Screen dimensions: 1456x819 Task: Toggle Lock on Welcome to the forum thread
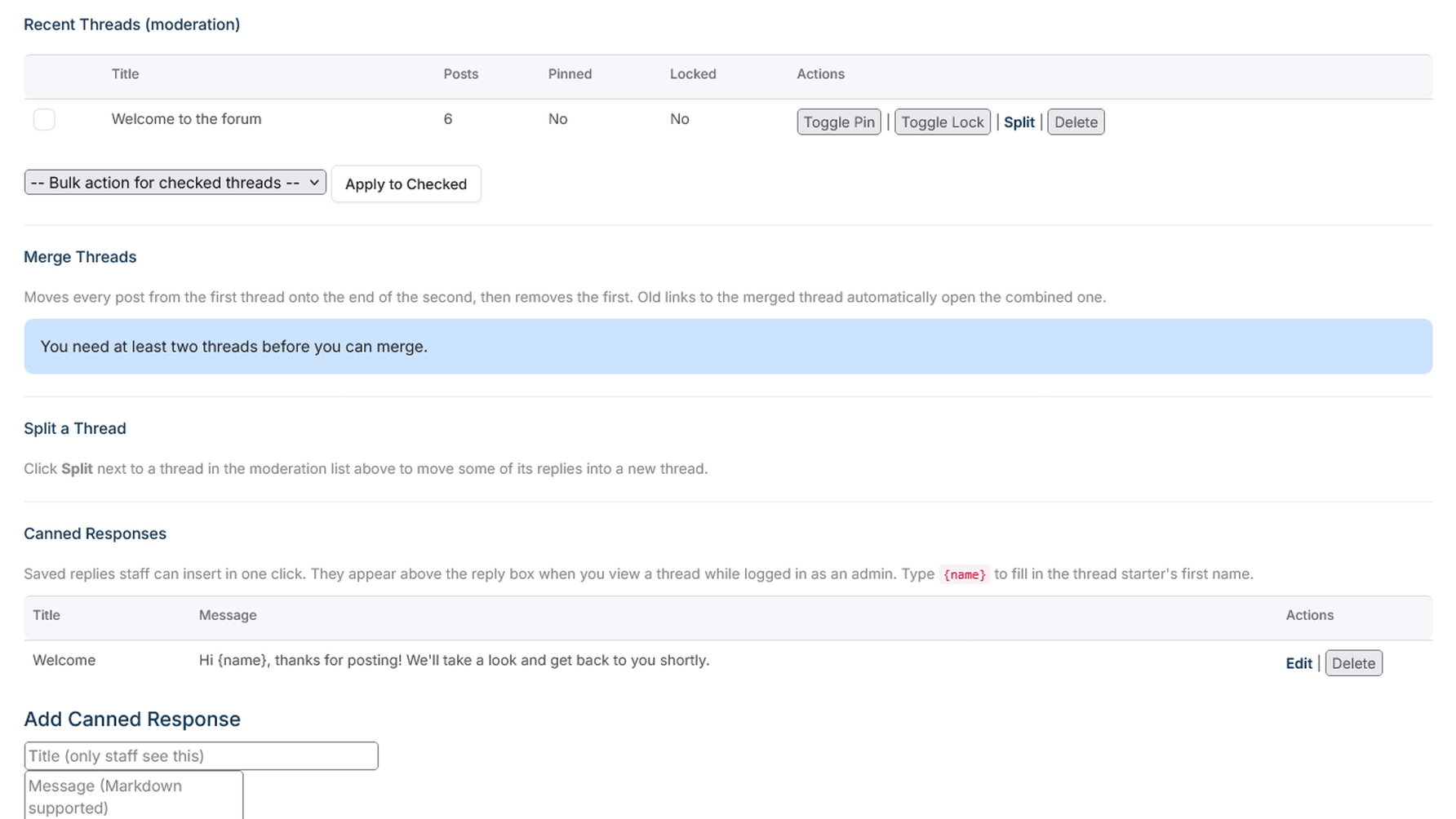(x=943, y=122)
